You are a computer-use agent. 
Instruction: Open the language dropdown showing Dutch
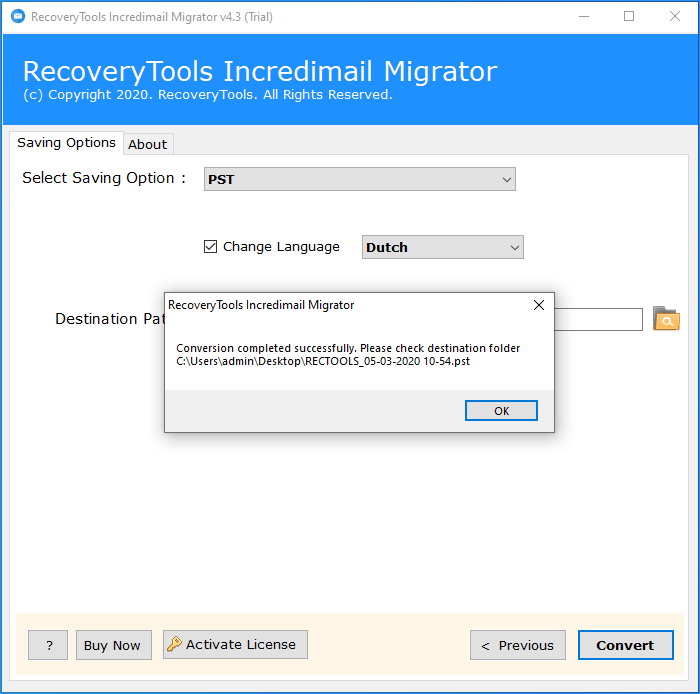442,247
